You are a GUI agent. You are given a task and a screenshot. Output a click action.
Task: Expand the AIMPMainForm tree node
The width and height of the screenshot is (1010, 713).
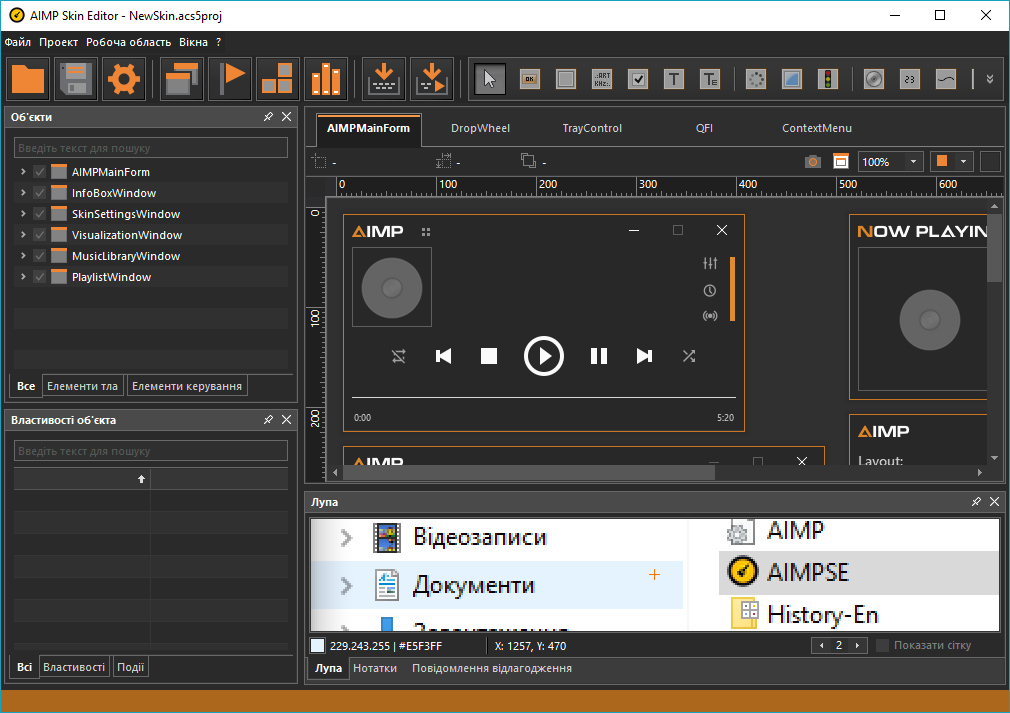pos(22,172)
